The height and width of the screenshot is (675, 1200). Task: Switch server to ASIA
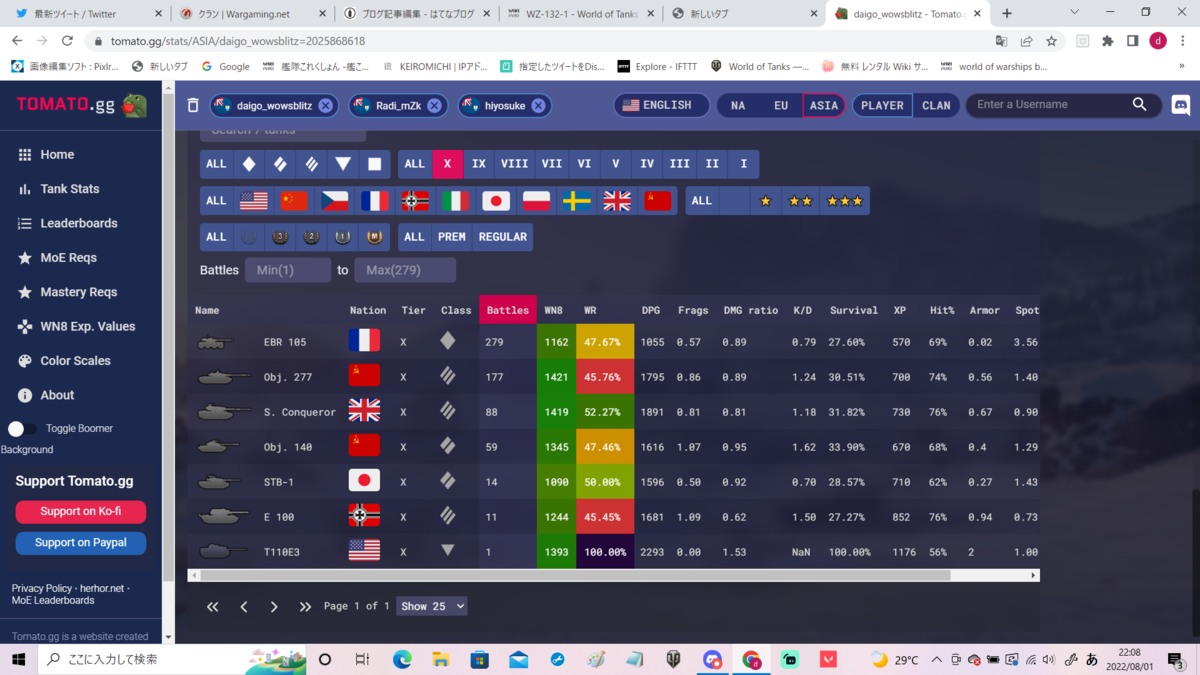pyautogui.click(x=824, y=105)
